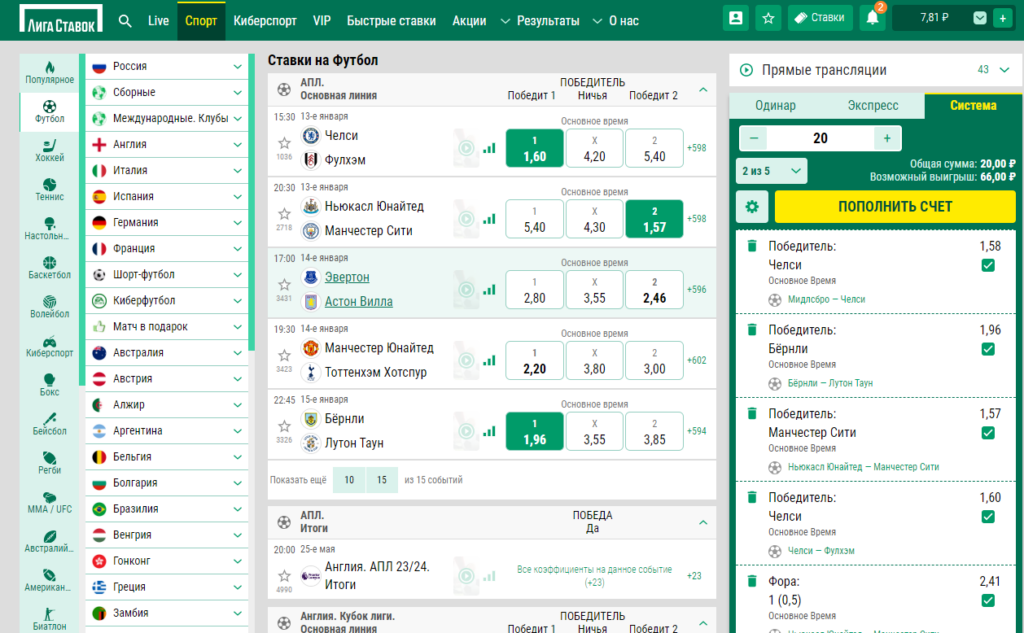Uncheck the Челси 1,60 bet checkbox
Screen dimensions: 1024x633
pos(988,517)
